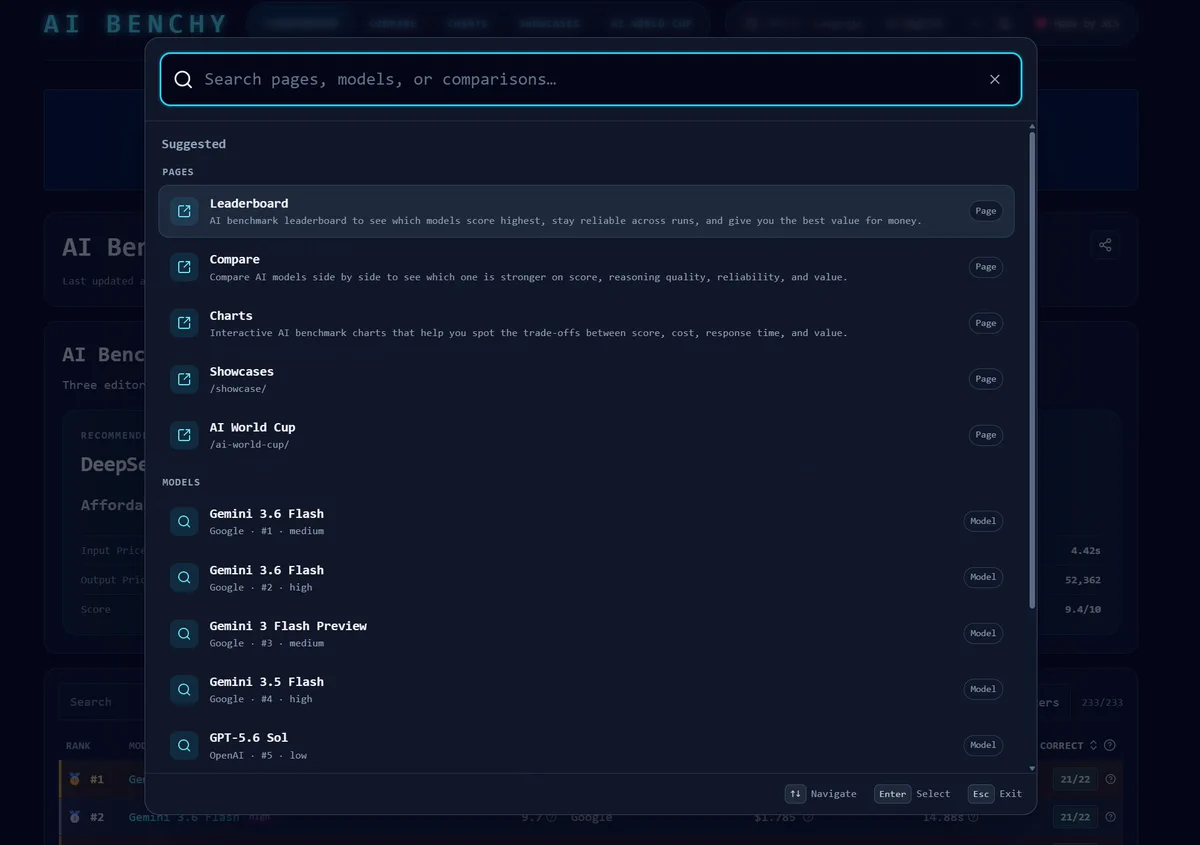1200x845 pixels.
Task: Select the Gemini 3.5 Flash model result
Action: point(586,689)
